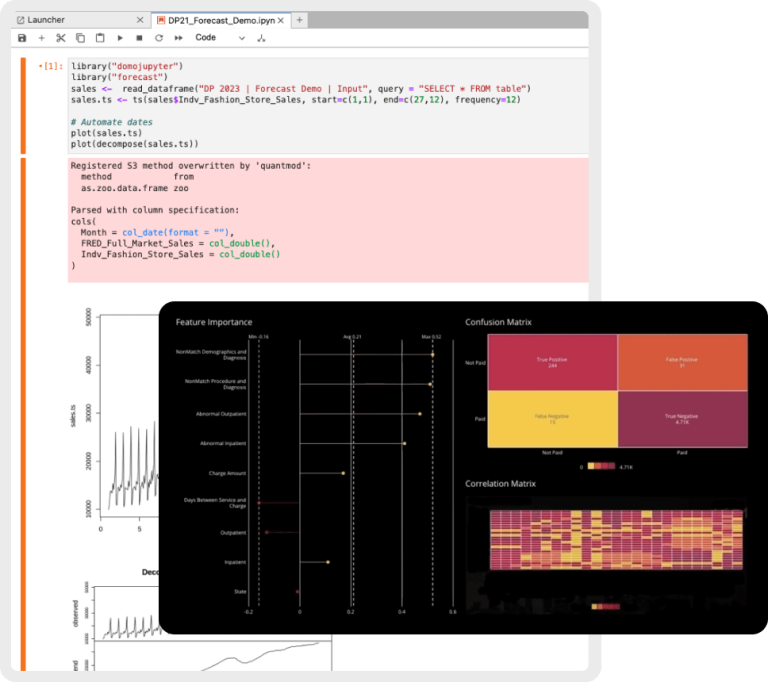Restart and run all cells with the fast-forward icon
Screen dimensions: 768x682
[178, 38]
